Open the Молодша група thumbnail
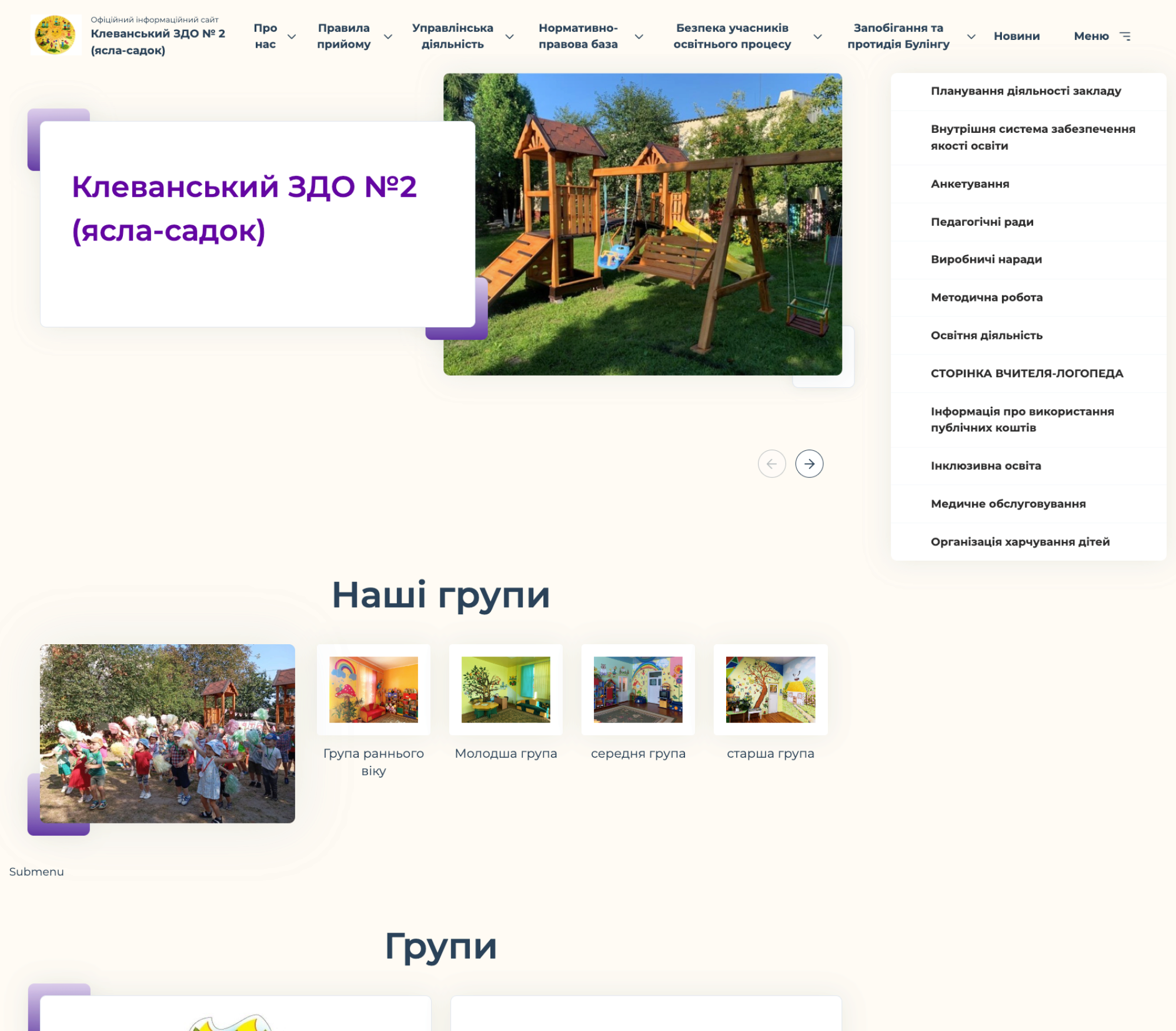1176x1031 pixels. (506, 689)
